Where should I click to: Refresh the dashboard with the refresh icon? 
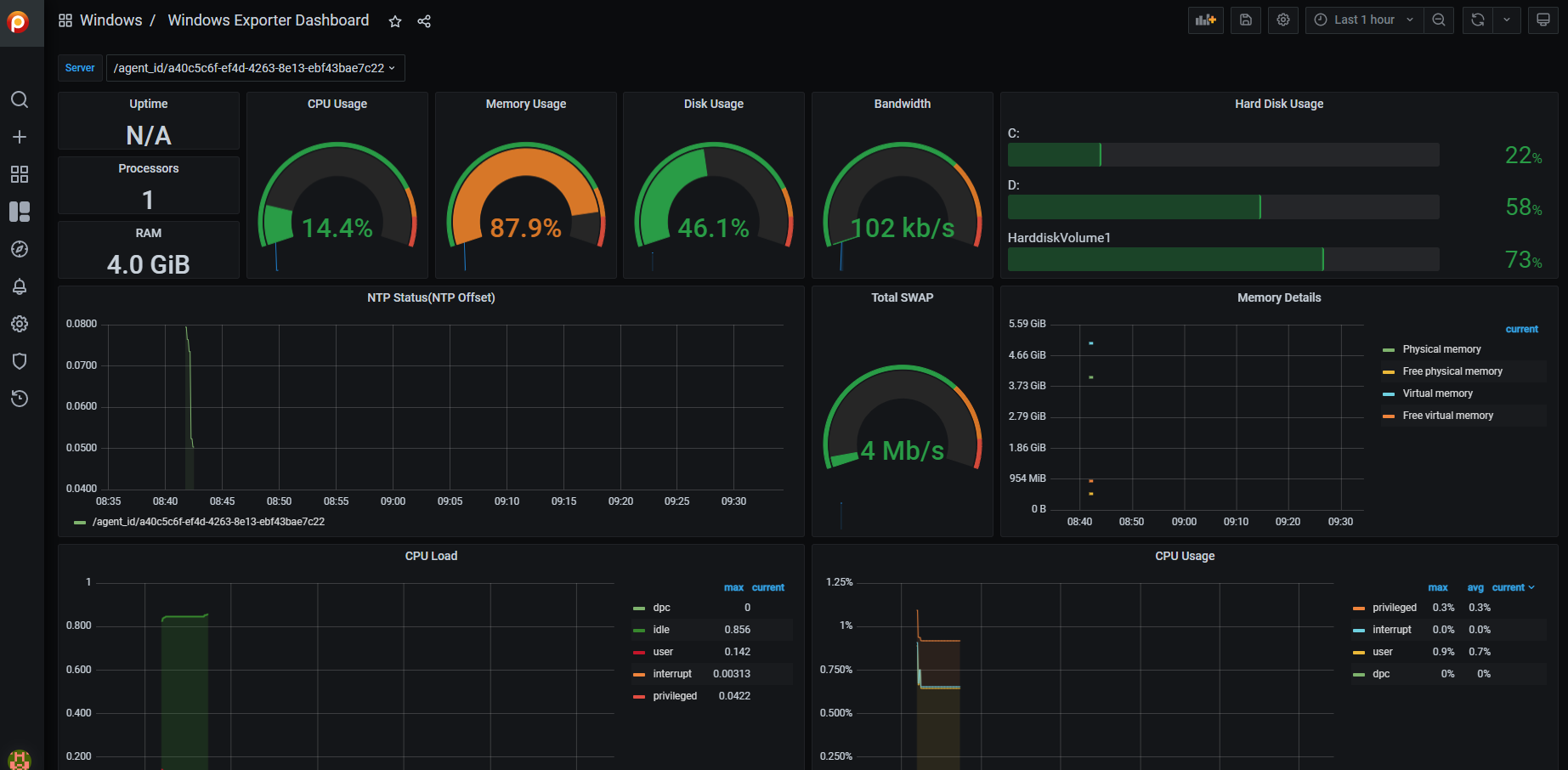point(1478,20)
